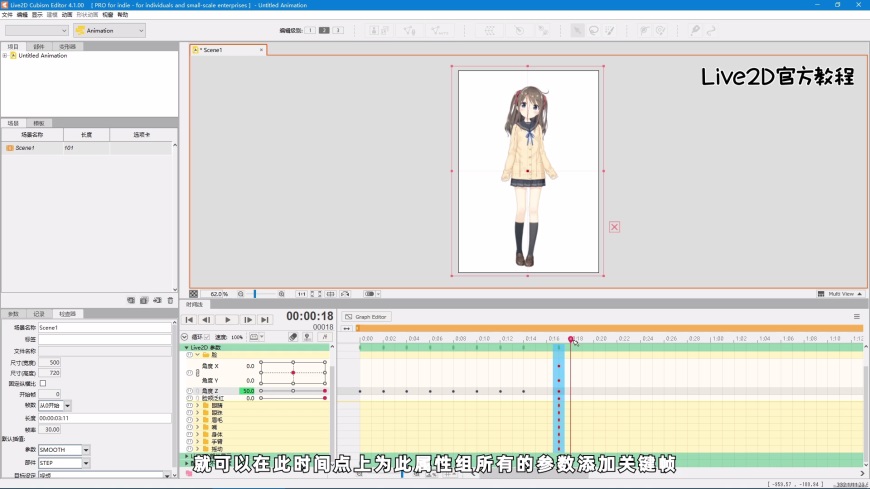This screenshot has height=489, width=870.
Task: Click the length field showing 00:00:03:11
Action: pos(104,418)
